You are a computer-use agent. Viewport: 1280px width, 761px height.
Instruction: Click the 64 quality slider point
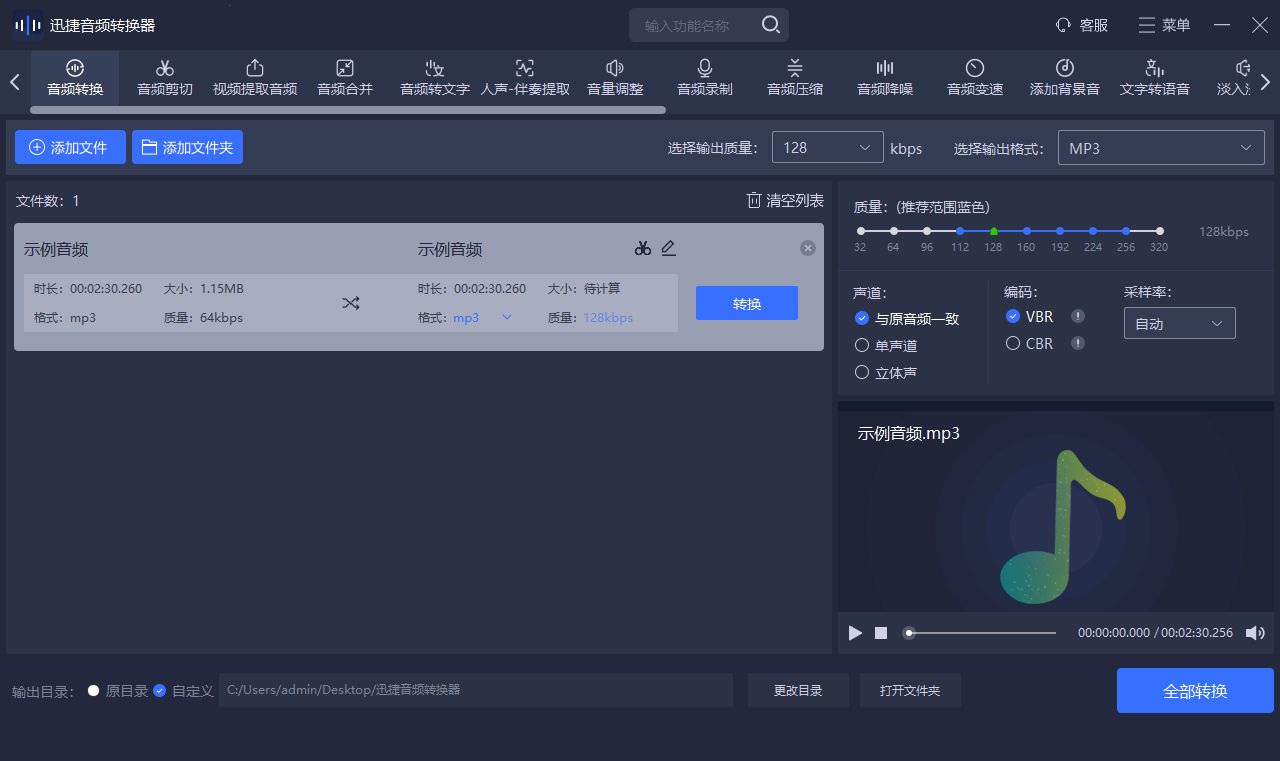(x=894, y=231)
